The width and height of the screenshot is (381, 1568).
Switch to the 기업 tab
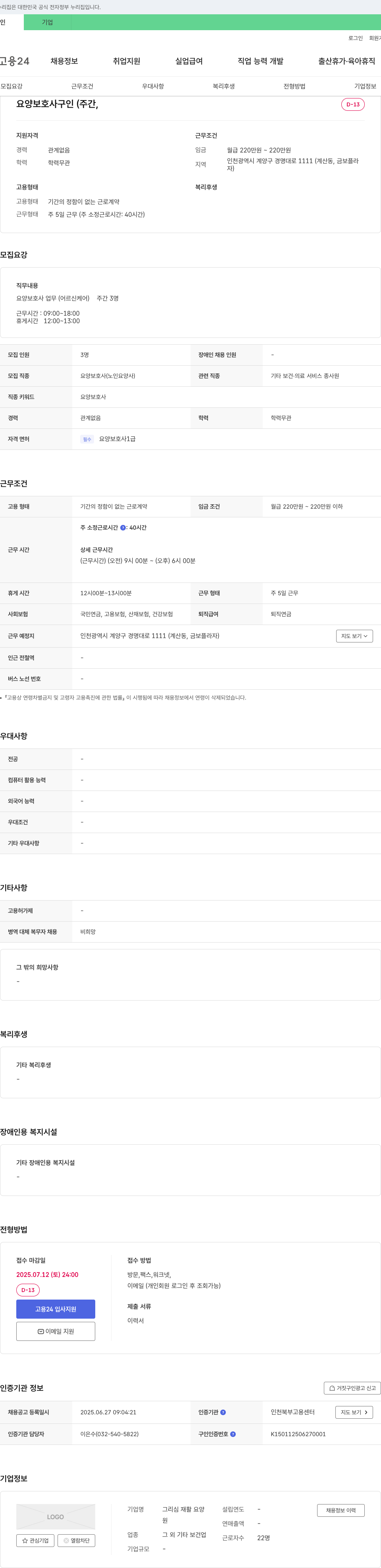48,23
